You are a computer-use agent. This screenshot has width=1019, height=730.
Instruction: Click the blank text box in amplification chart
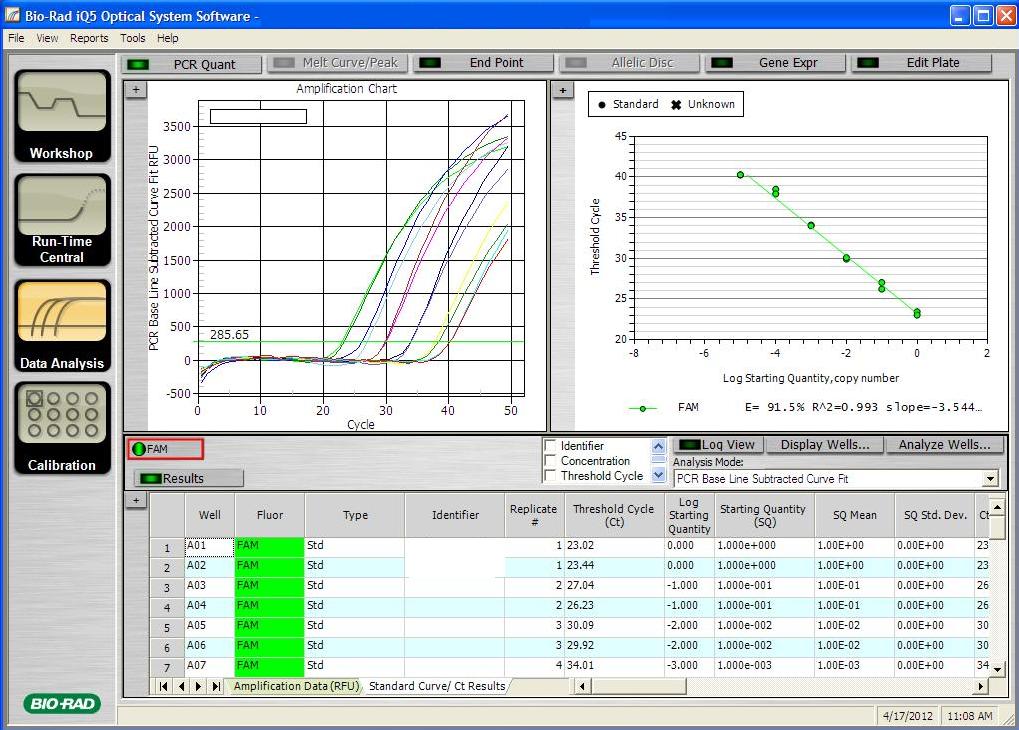coord(258,117)
